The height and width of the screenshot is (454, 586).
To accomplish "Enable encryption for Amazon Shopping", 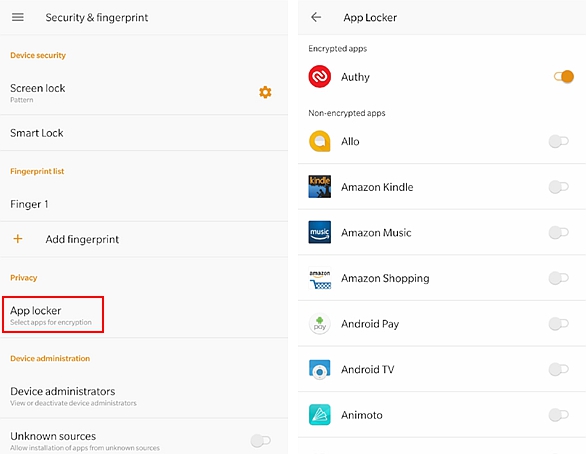I will pyautogui.click(x=559, y=278).
